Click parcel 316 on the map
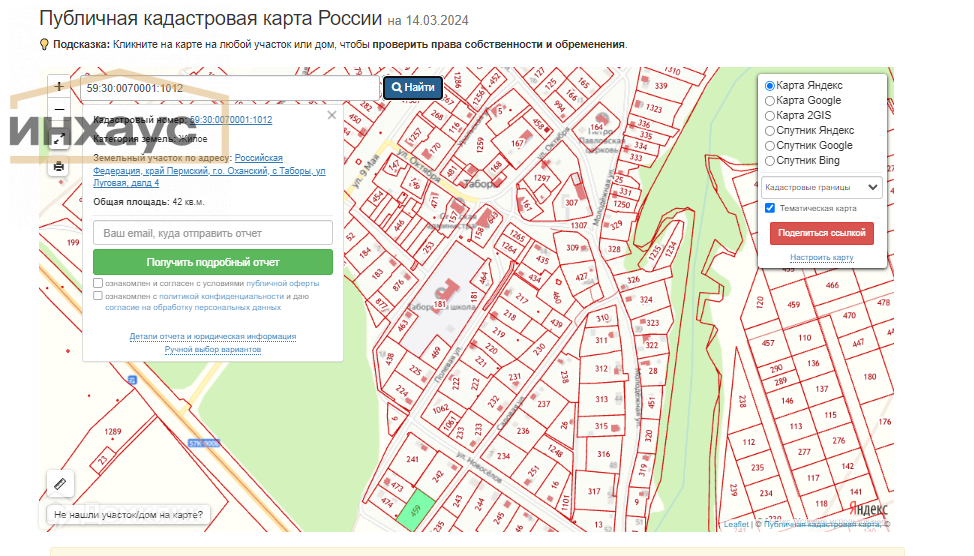Image resolution: width=974 pixels, height=556 pixels. click(x=603, y=454)
